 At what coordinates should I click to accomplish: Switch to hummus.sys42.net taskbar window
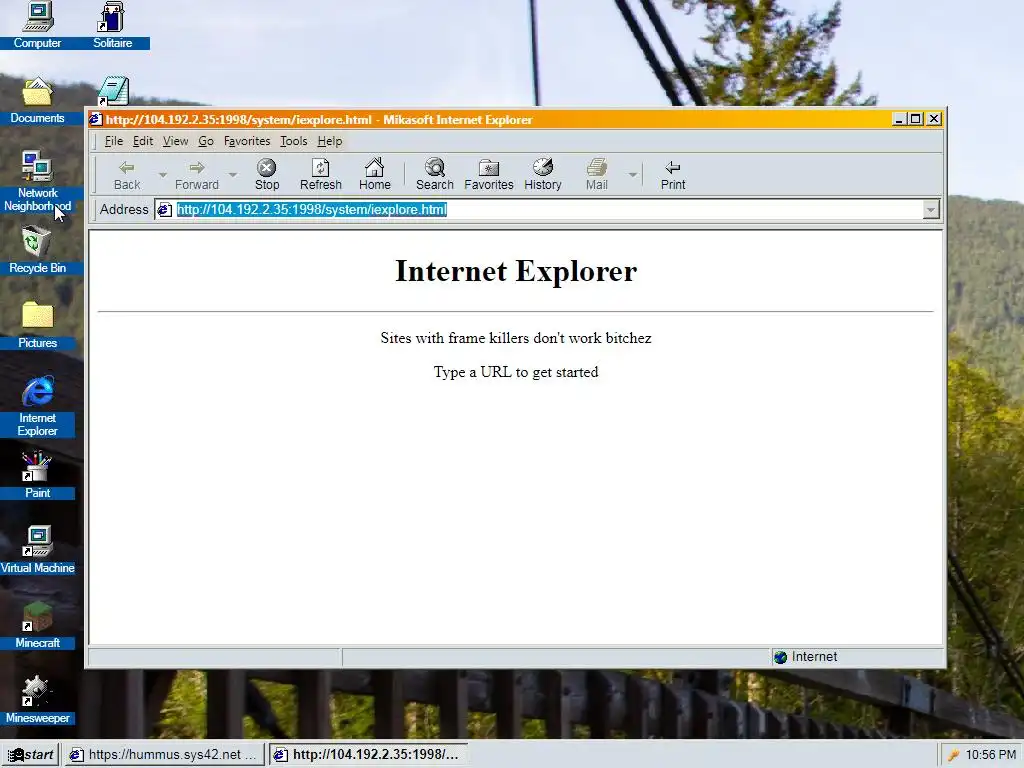click(163, 754)
